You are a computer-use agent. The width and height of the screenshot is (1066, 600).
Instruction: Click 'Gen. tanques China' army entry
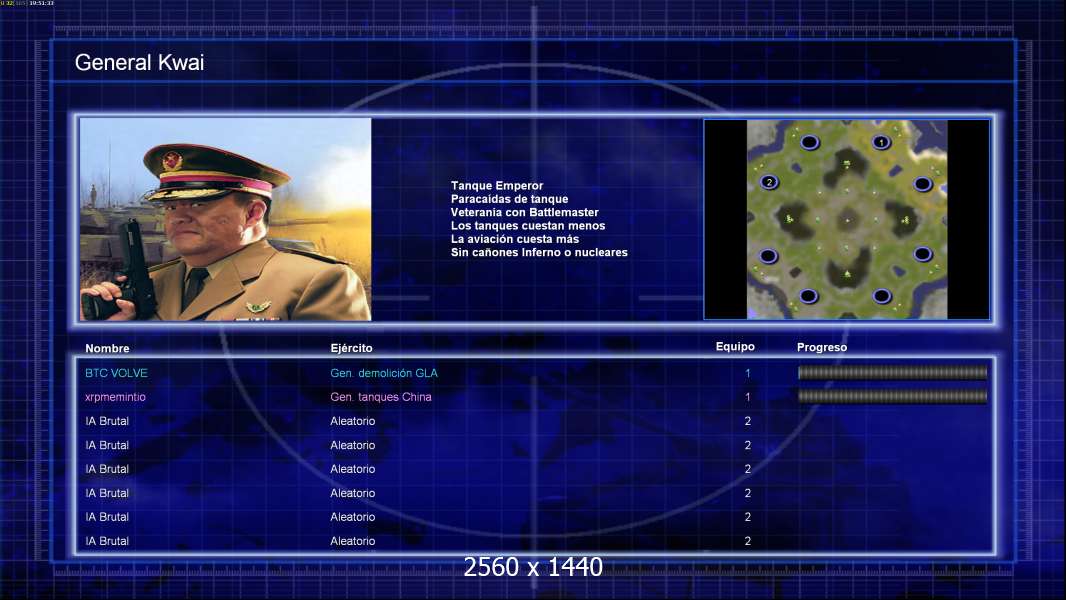click(381, 397)
